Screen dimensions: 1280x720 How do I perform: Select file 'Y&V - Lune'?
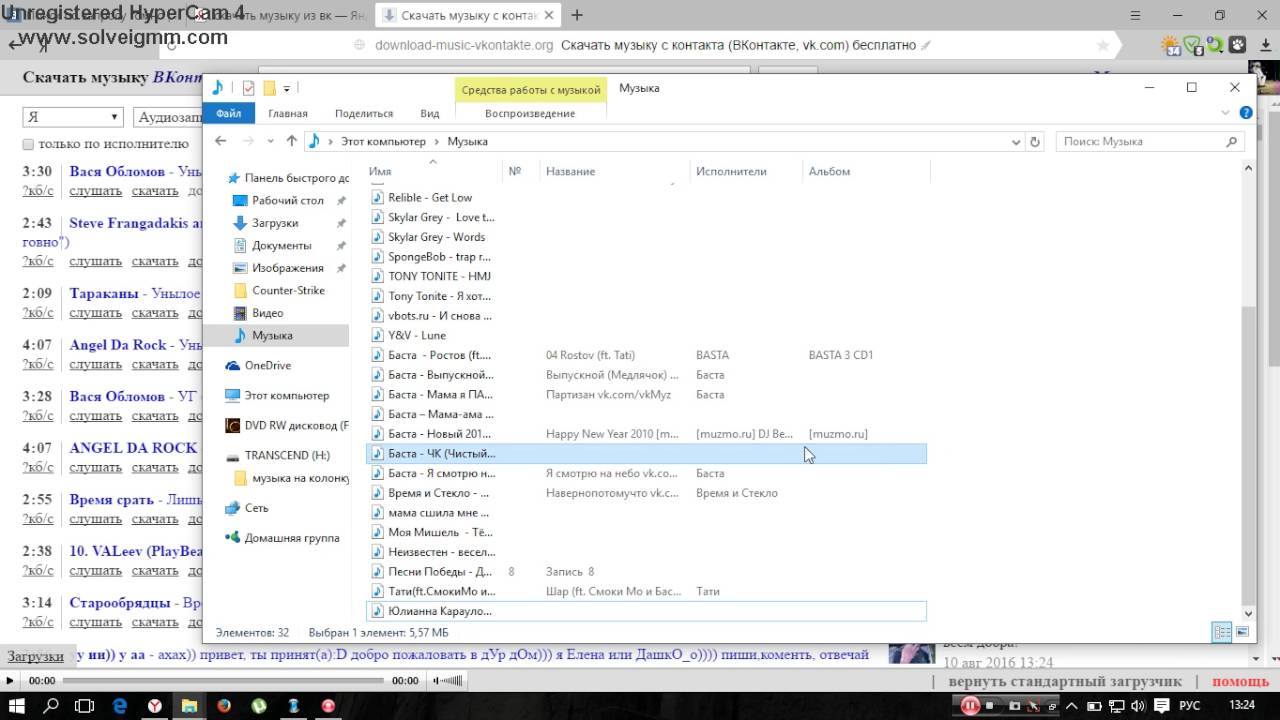tap(416, 335)
